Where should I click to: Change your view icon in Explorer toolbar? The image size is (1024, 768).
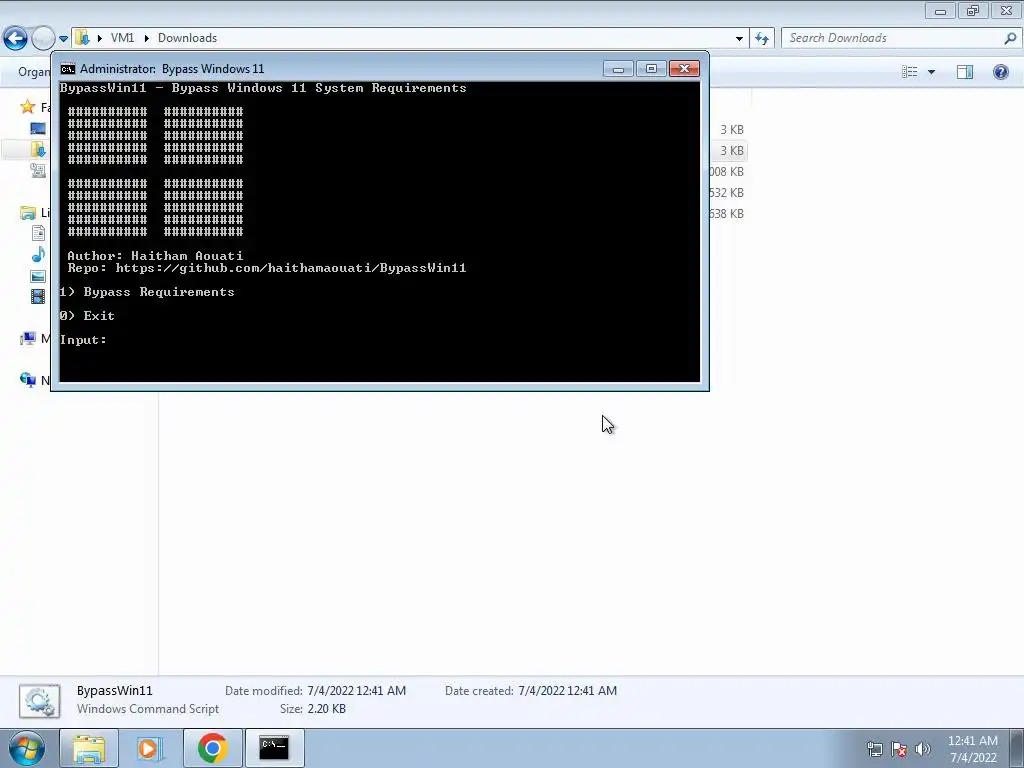[910, 72]
